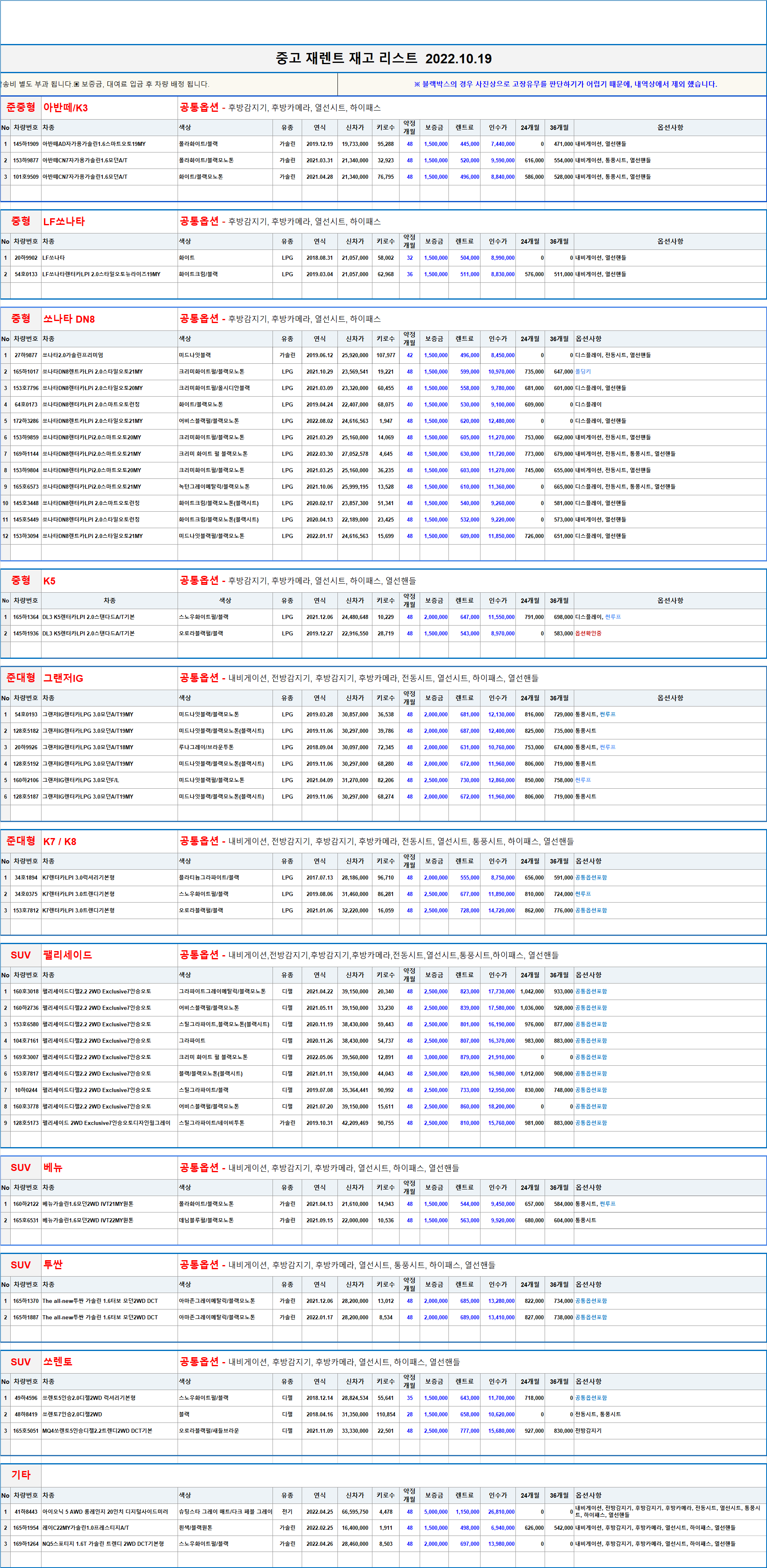Screen dimensions: 767x1568
Task: Select model 'LF쏘나타렌터카LPI 2.0스타일오토뉴라이즈19MY'
Action: 101,275
